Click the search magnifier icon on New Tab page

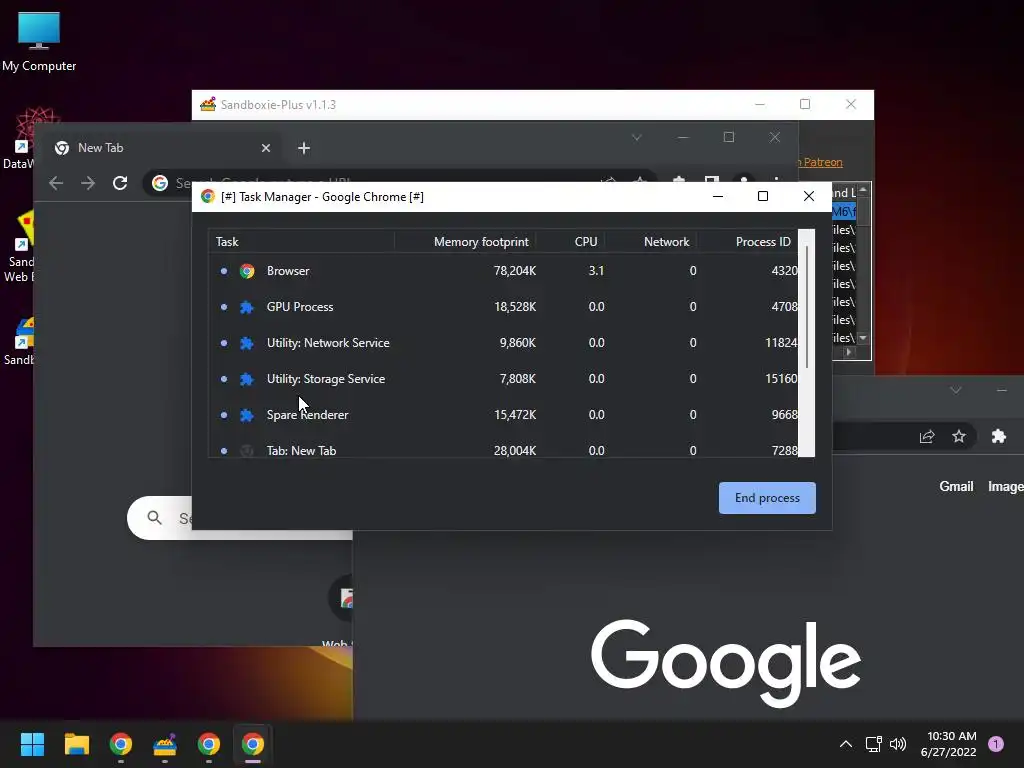[155, 518]
